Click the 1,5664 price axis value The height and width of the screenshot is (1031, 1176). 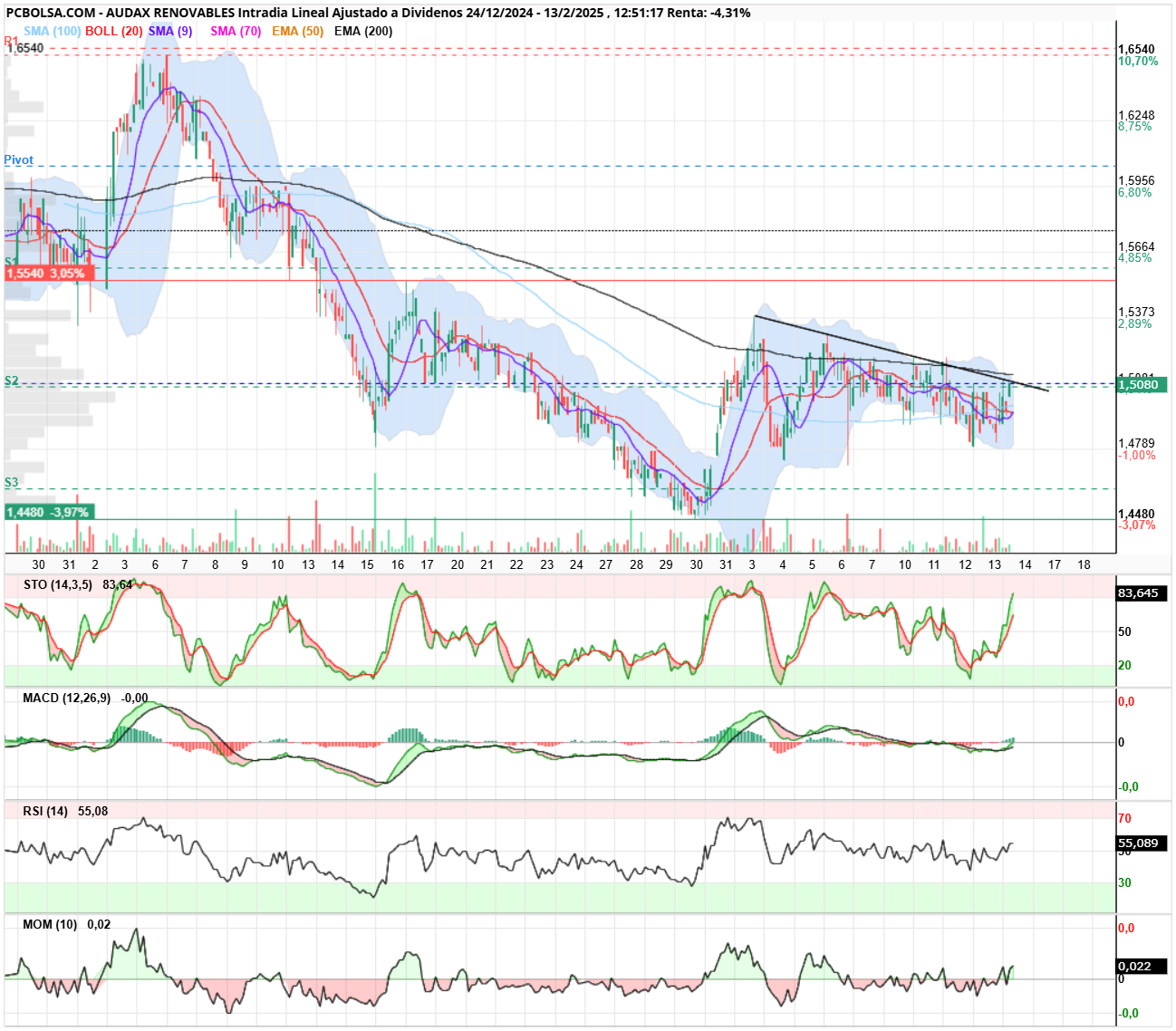[1136, 246]
